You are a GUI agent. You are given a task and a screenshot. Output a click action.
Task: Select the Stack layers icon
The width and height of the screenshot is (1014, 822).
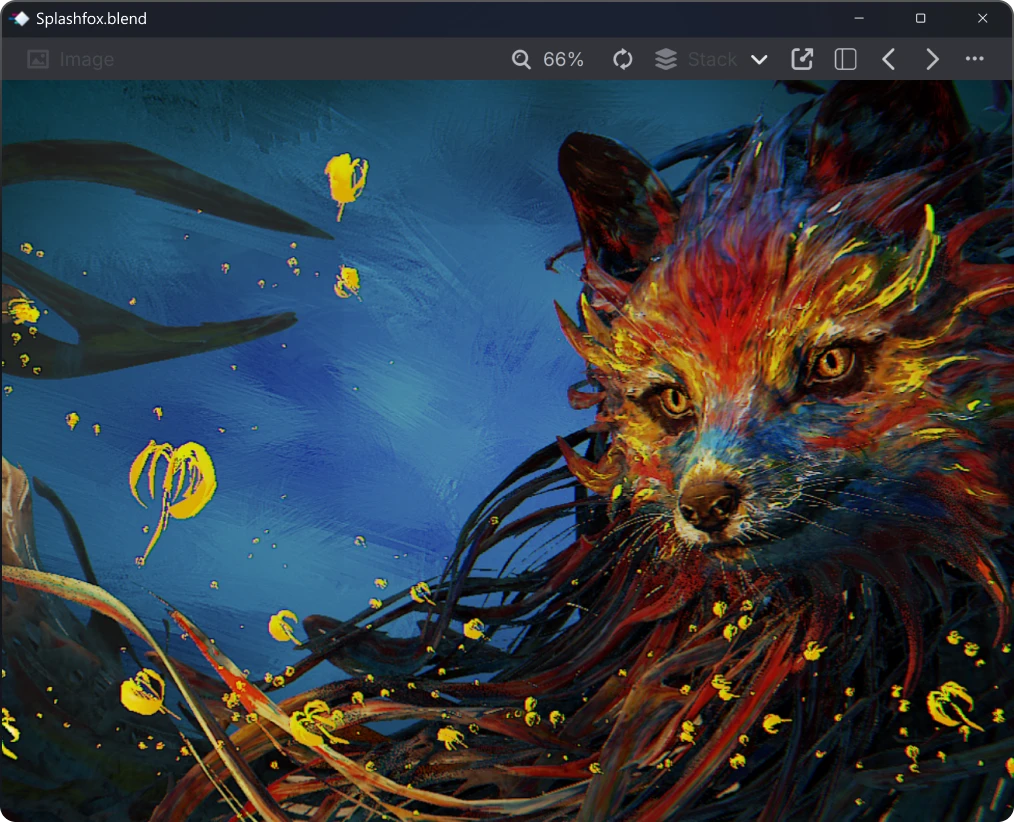point(666,59)
